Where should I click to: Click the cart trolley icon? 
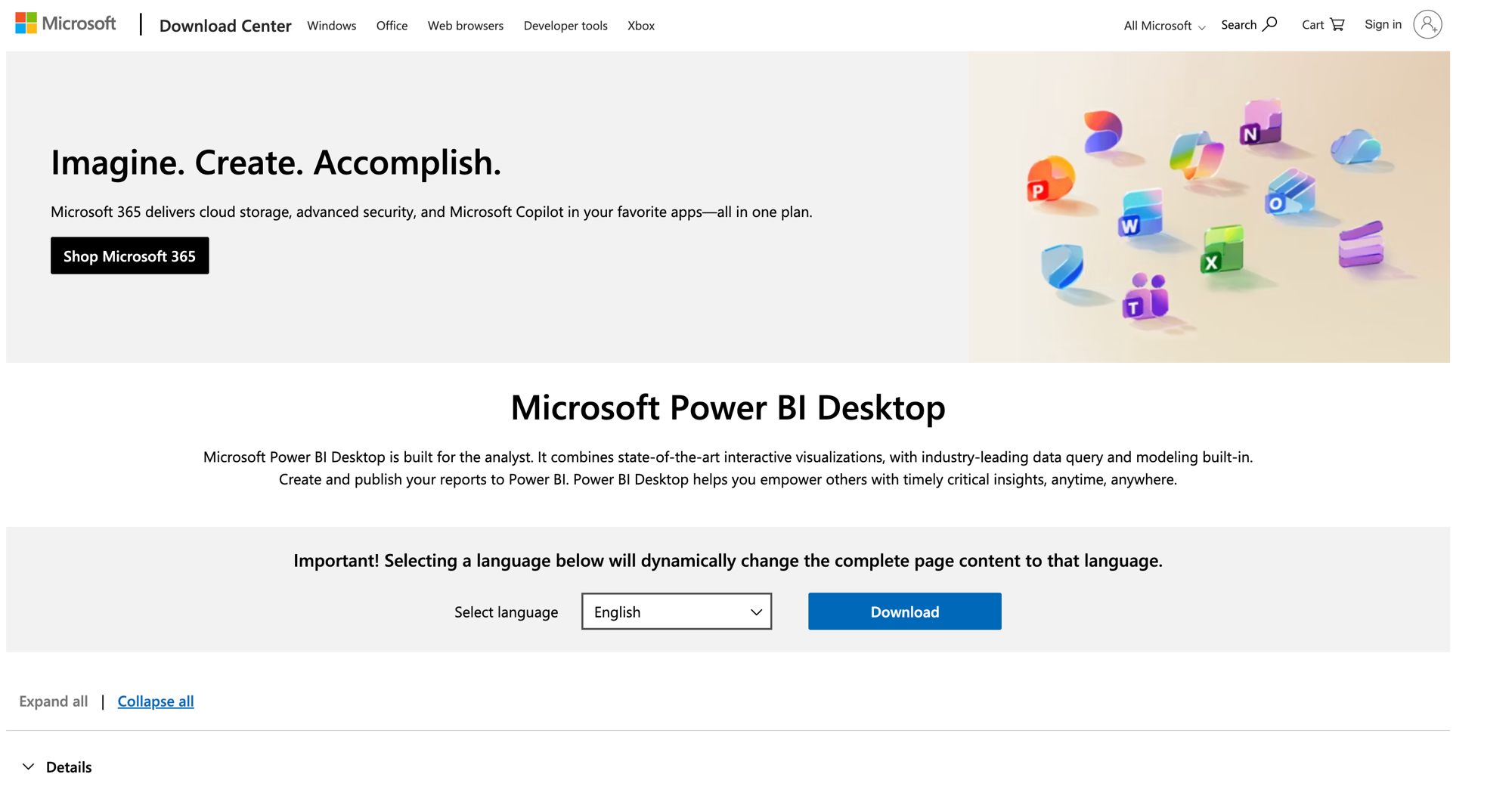(x=1338, y=24)
